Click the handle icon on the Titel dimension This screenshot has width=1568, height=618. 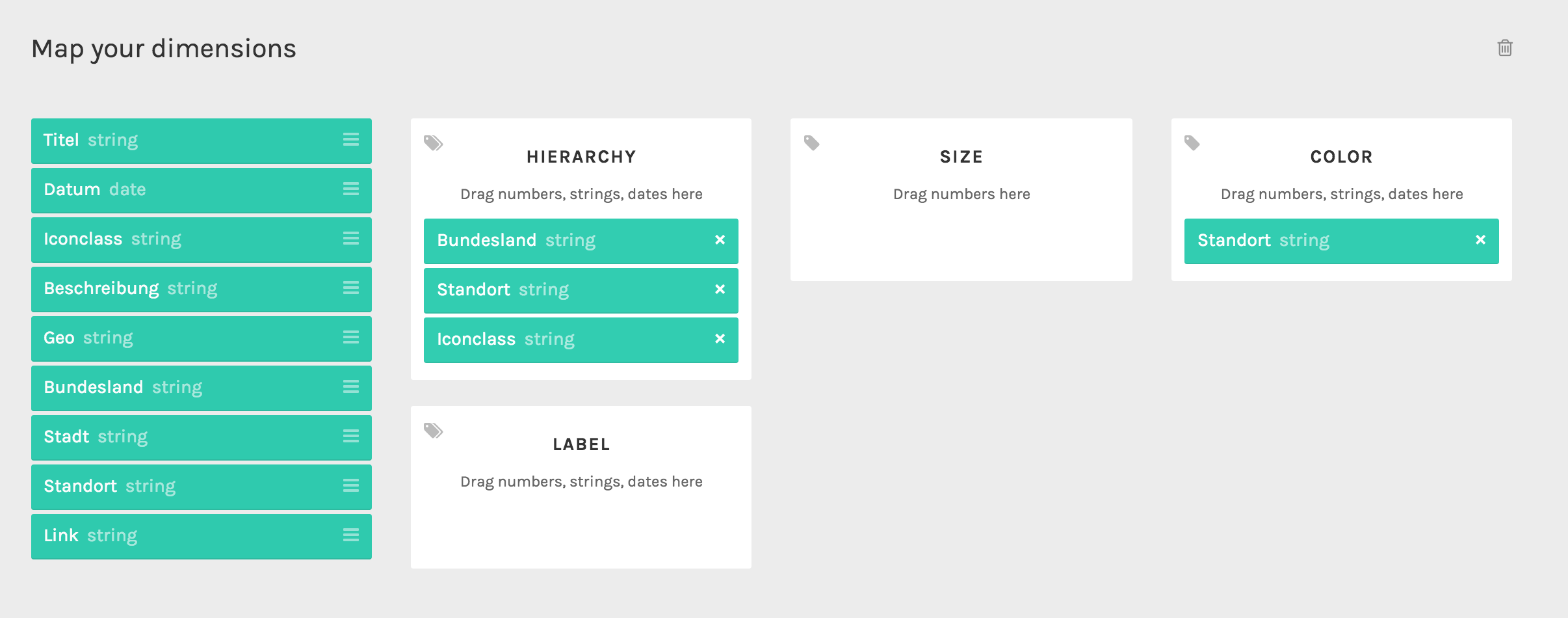click(x=351, y=139)
